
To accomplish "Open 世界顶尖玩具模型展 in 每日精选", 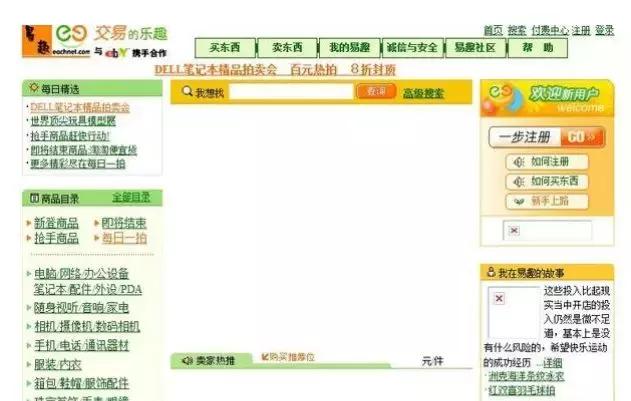I will coord(73,121).
